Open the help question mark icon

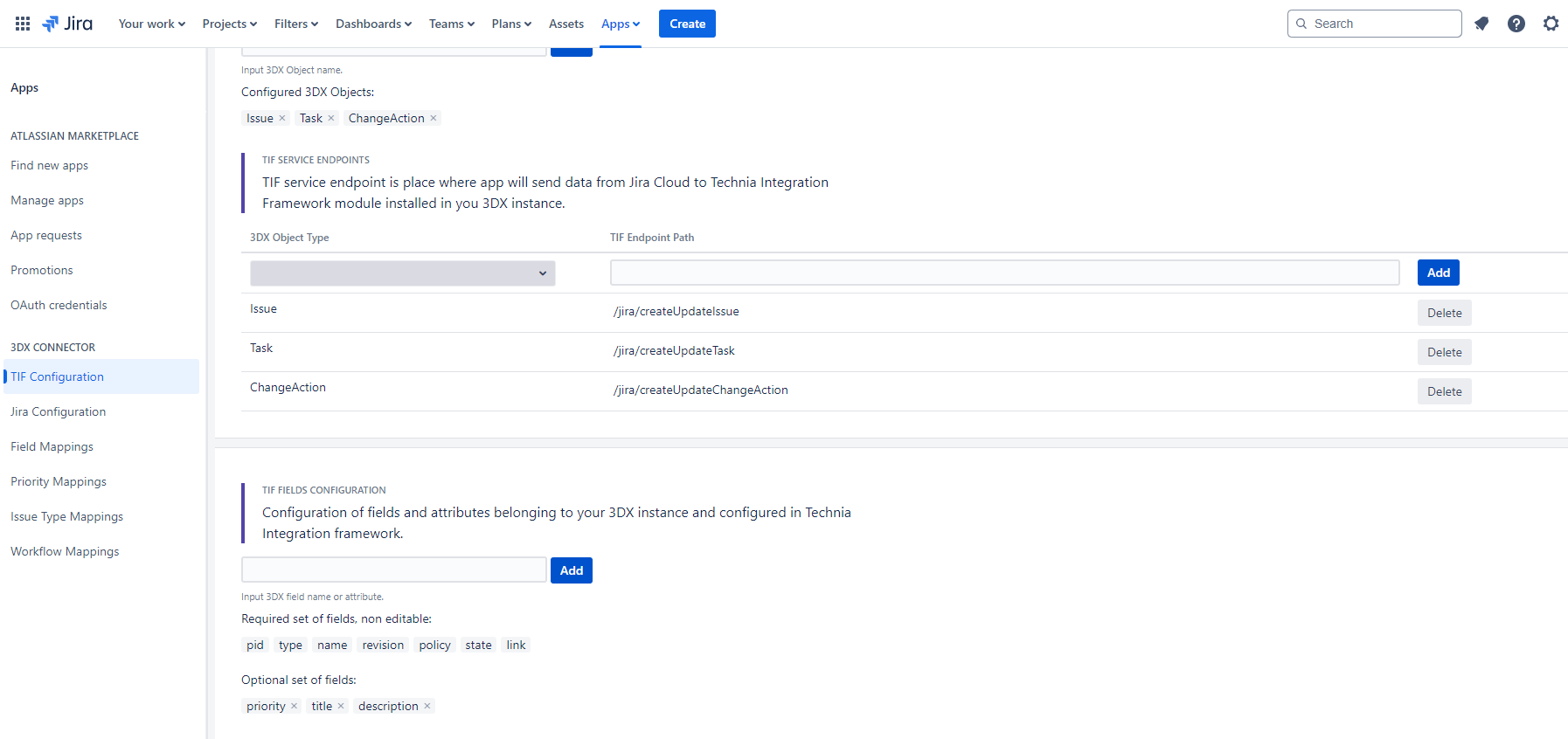coord(1516,24)
